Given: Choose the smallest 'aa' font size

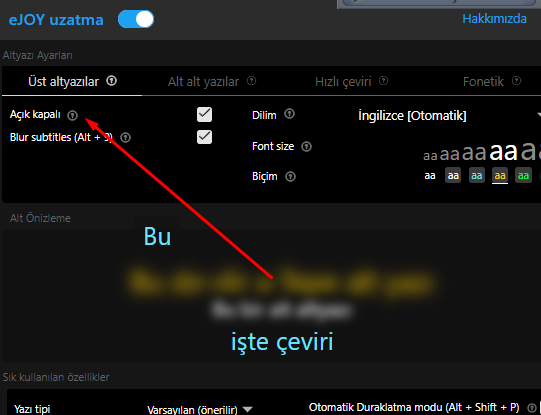Looking at the screenshot, I should pos(430,156).
